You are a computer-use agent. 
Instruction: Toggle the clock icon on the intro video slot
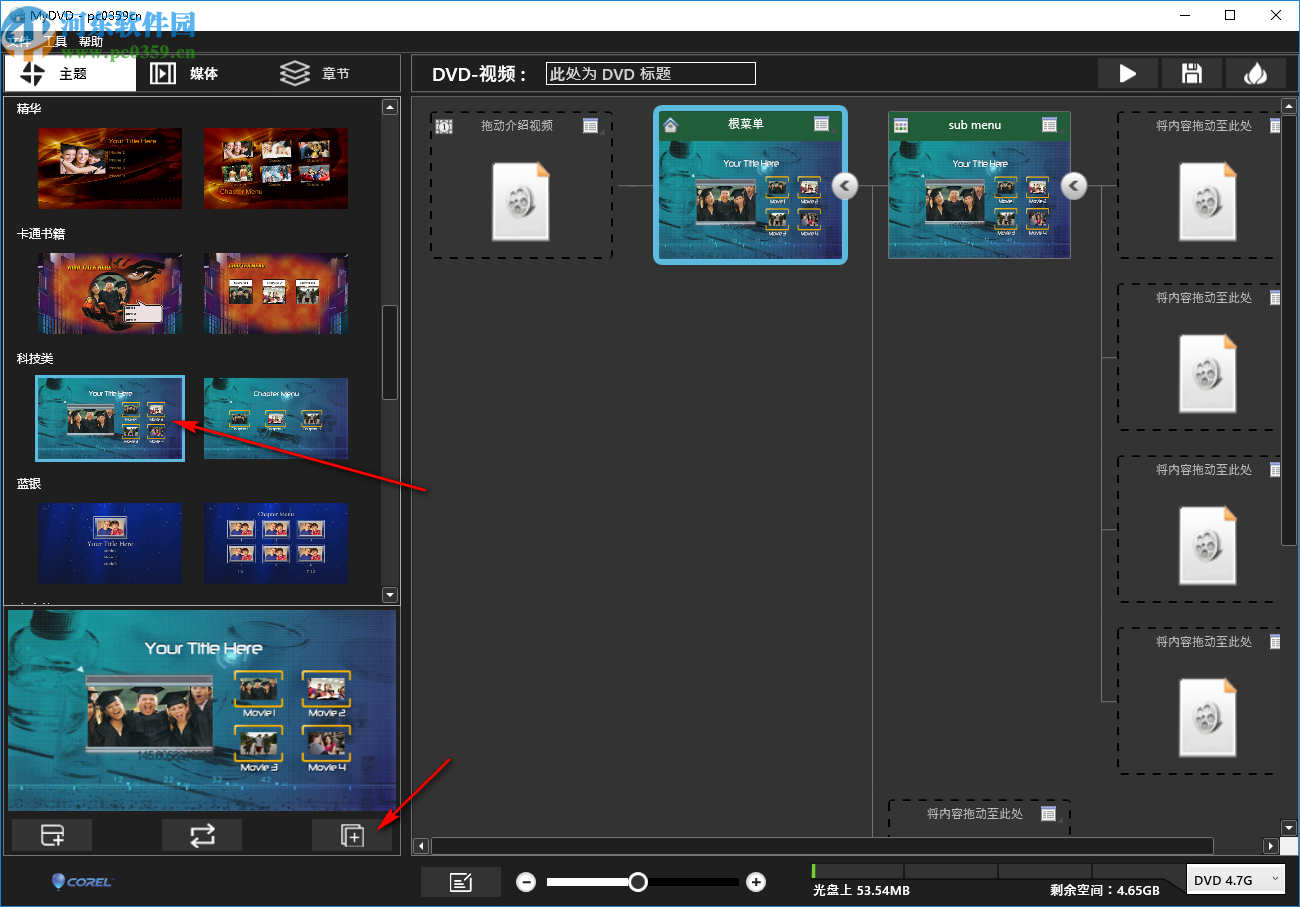pyautogui.click(x=443, y=126)
